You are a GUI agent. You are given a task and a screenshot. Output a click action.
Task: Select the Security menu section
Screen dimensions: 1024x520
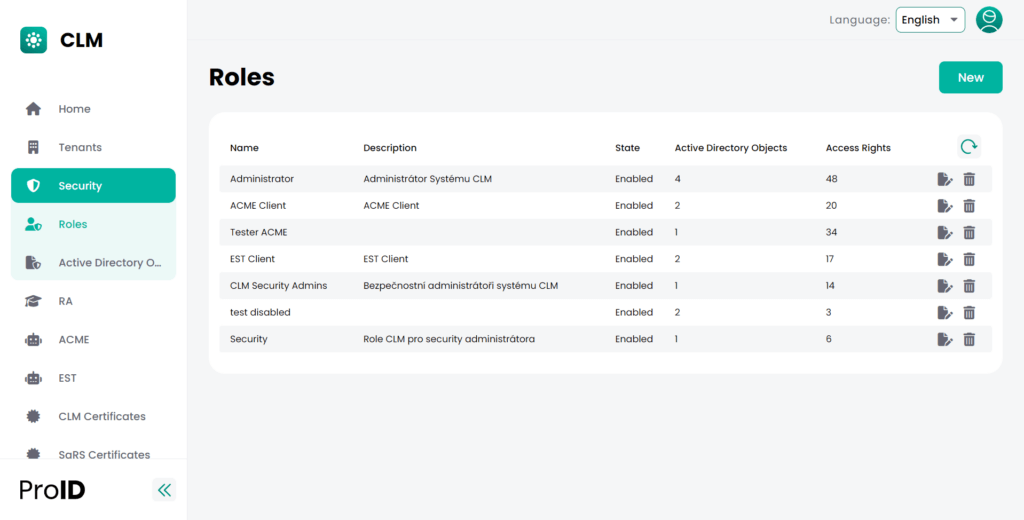(93, 186)
